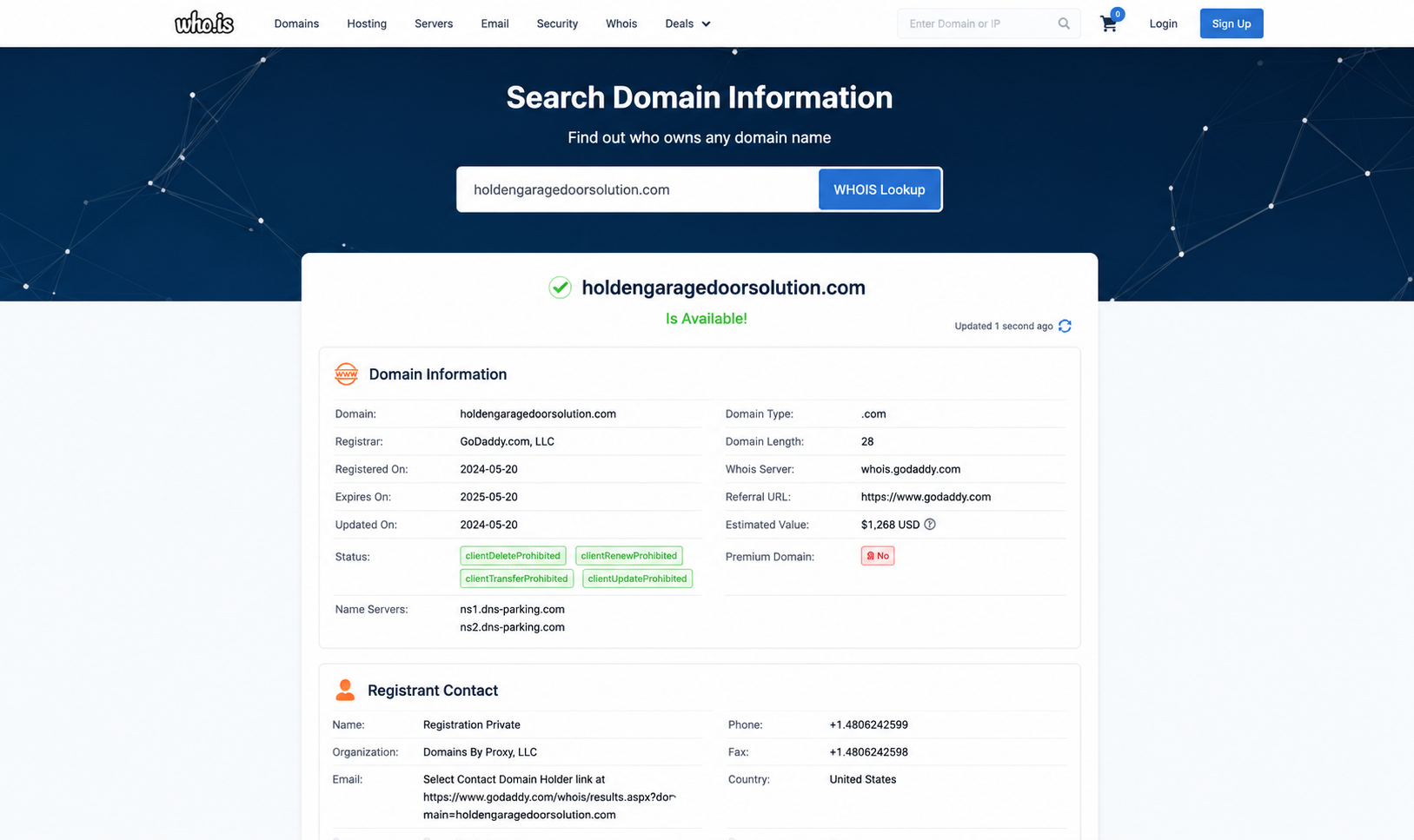Image resolution: width=1414 pixels, height=840 pixels.
Task: Click whois.godaddy.com server value
Action: pos(911,469)
